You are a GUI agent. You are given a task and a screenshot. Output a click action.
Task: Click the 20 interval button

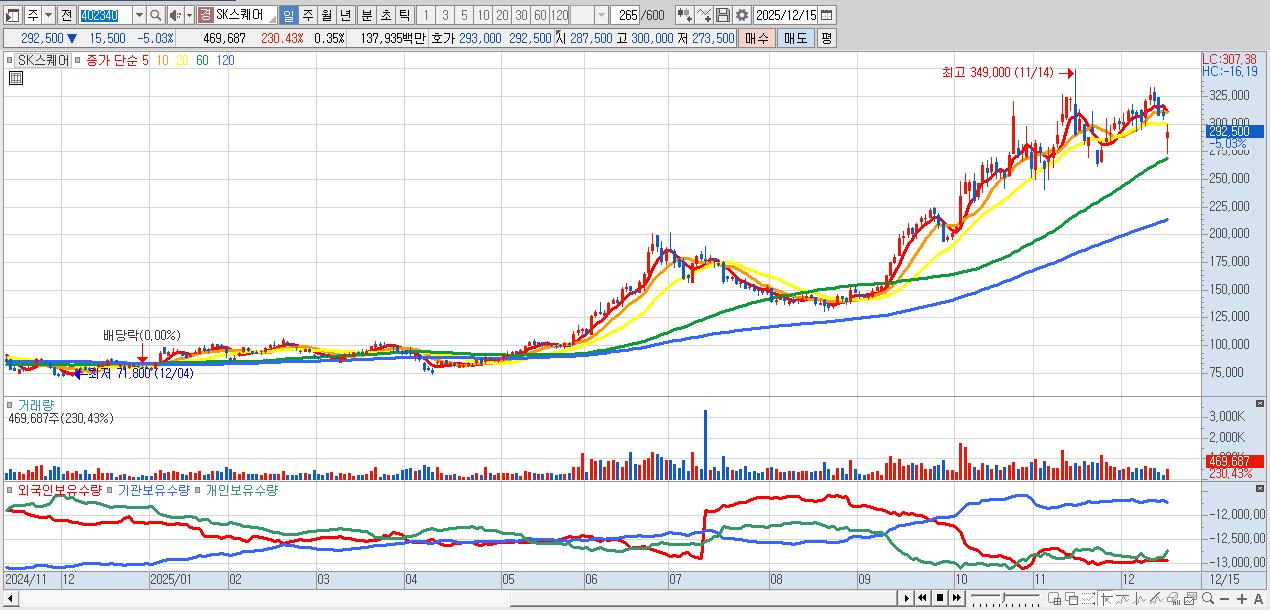501,16
